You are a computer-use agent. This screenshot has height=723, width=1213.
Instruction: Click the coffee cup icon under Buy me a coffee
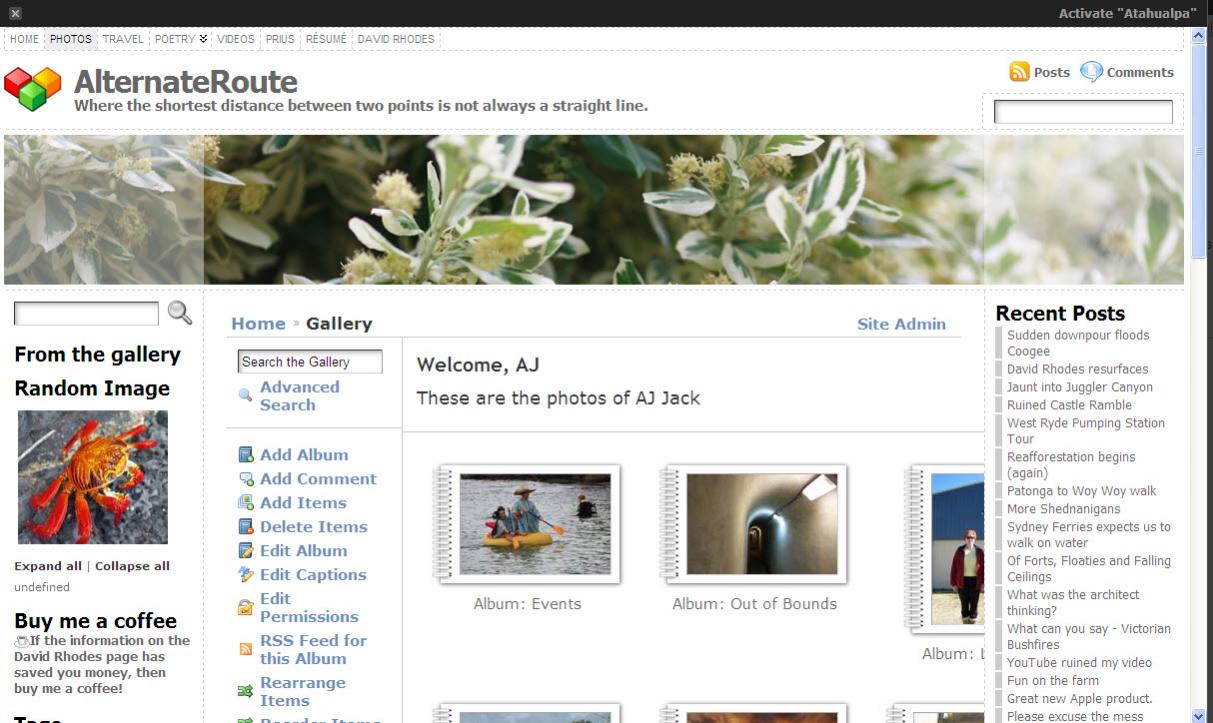click(20, 641)
